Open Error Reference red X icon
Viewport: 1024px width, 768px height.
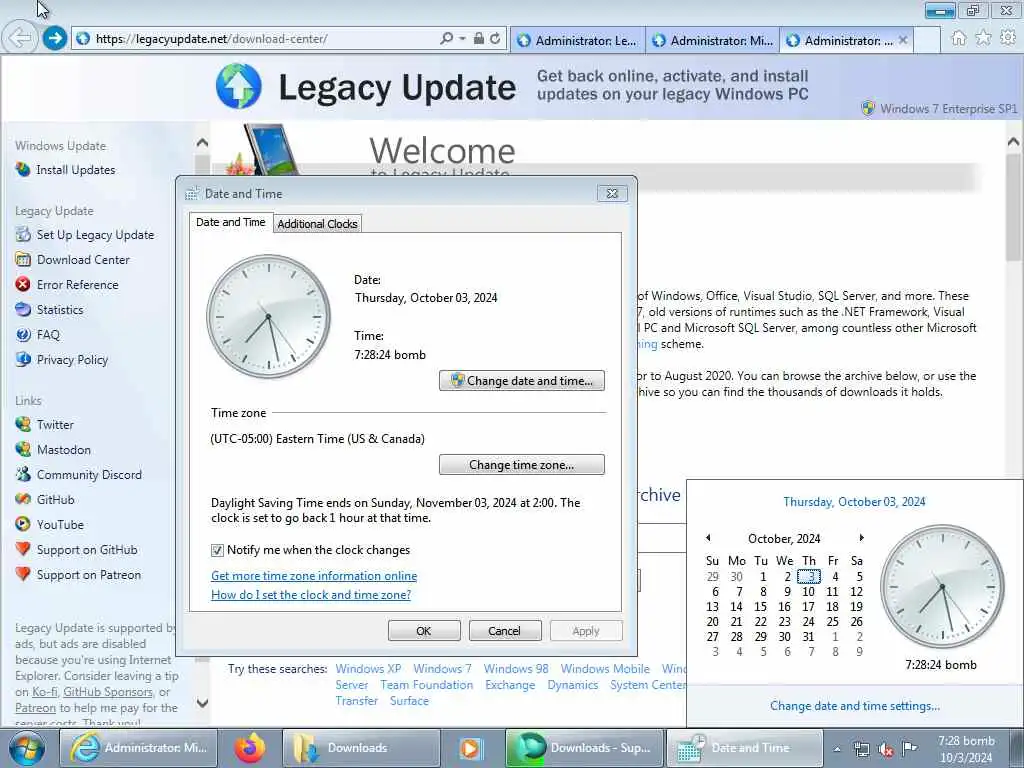pyautogui.click(x=23, y=284)
